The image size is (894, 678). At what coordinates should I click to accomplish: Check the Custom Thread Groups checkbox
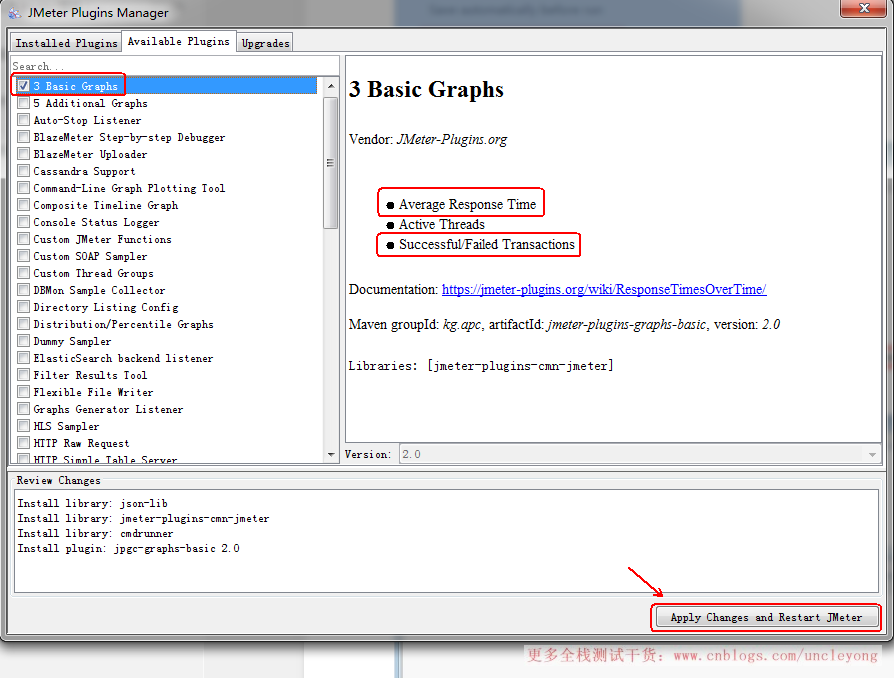coord(23,273)
